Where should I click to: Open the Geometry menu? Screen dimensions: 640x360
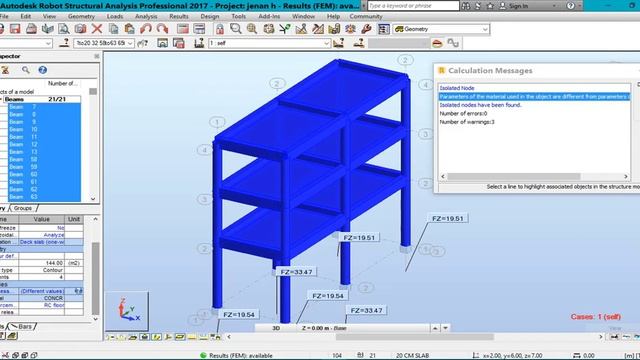pos(81,16)
